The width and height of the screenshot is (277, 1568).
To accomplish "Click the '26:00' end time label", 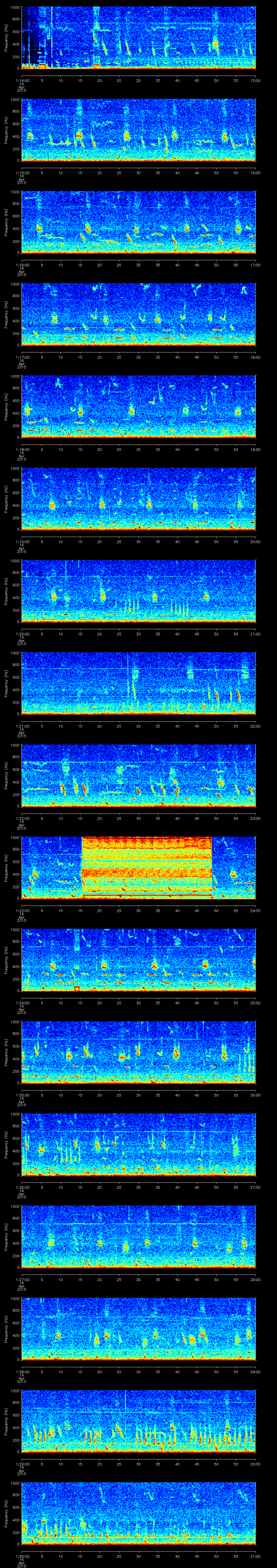I will click(x=255, y=1095).
